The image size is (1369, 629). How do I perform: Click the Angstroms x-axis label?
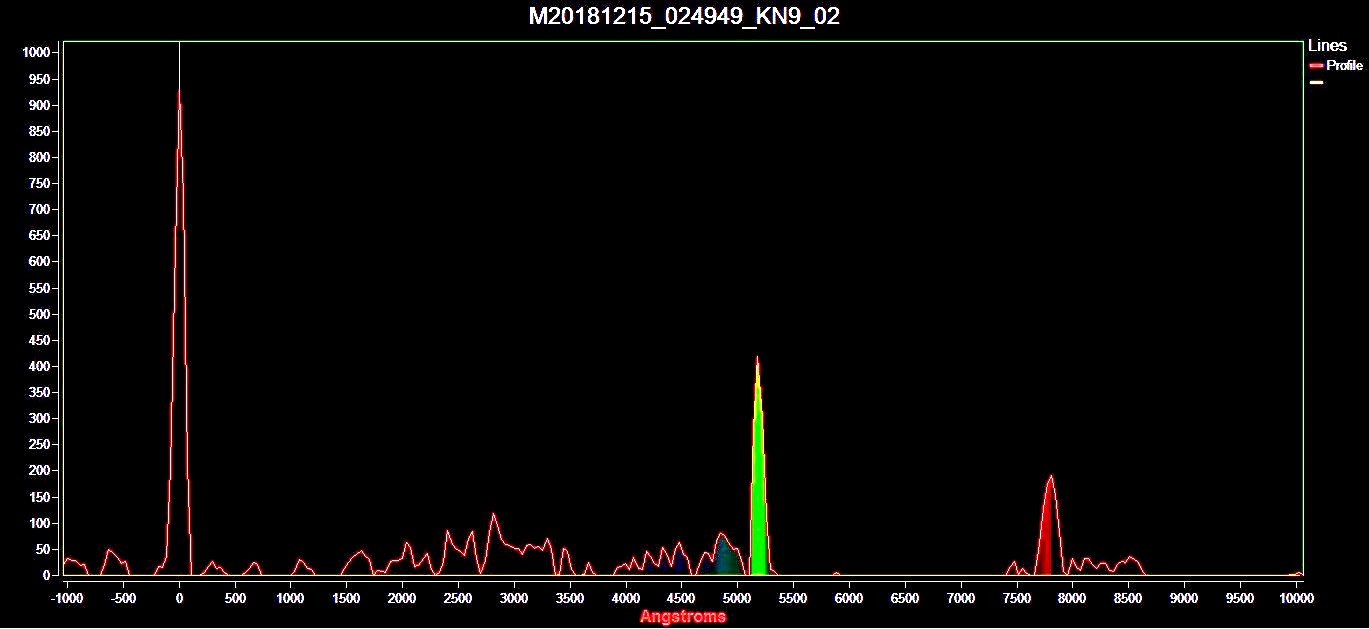click(x=683, y=616)
